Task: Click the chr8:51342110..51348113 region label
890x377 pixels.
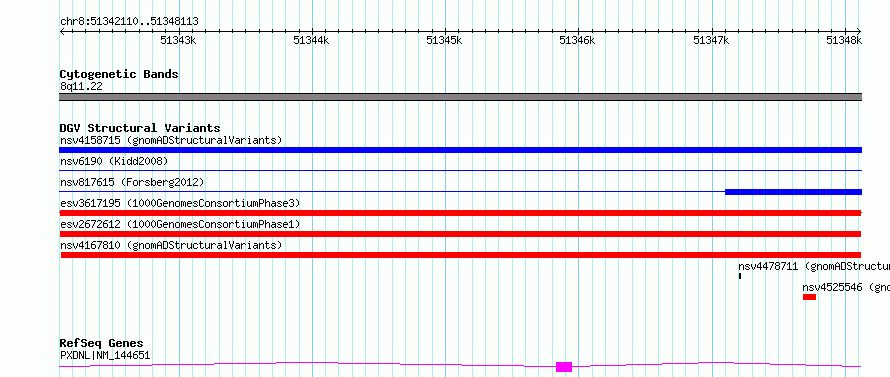Action: click(x=129, y=22)
